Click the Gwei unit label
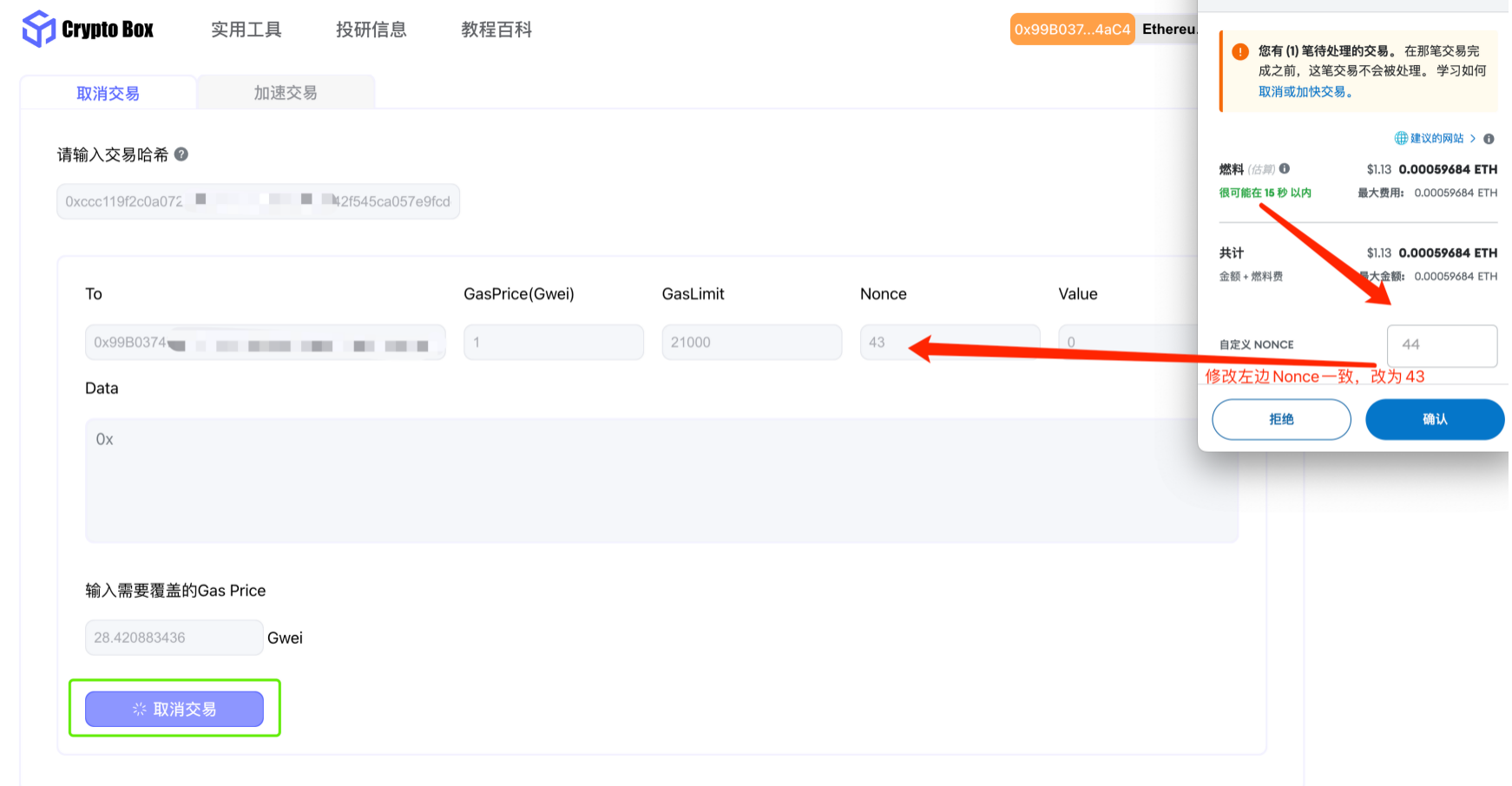This screenshot has height=786, width=1512. click(x=285, y=638)
